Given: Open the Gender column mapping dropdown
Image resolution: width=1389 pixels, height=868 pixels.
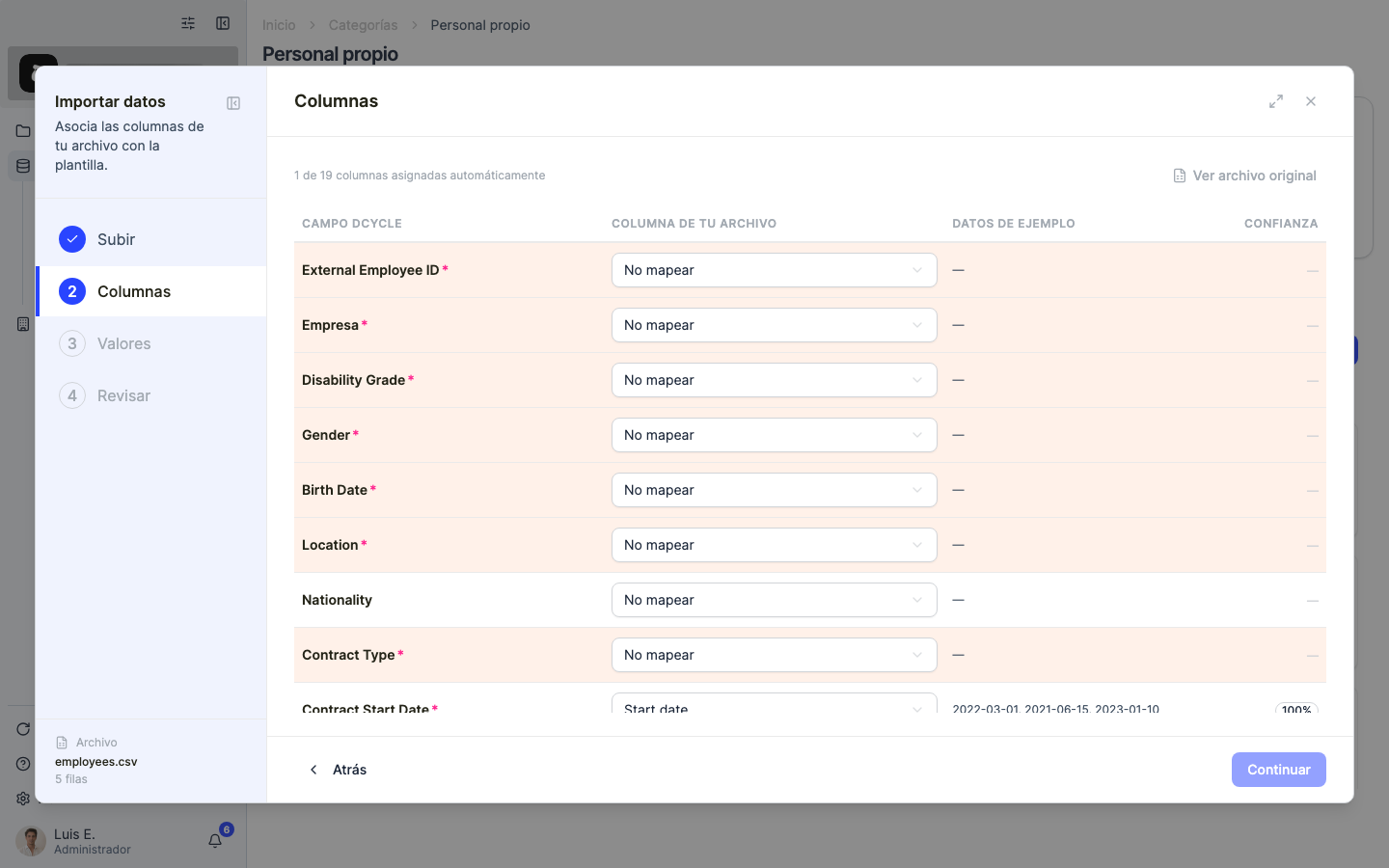Looking at the screenshot, I should 775,435.
